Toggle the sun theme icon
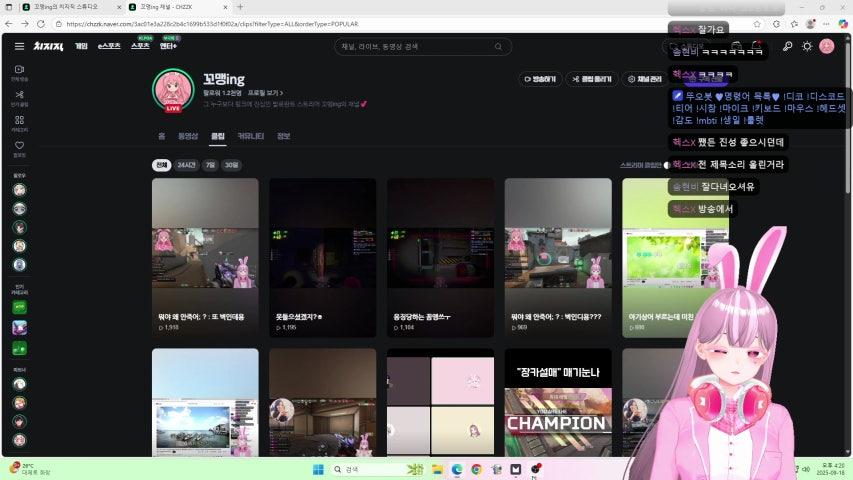The width and height of the screenshot is (853, 480). [807, 46]
